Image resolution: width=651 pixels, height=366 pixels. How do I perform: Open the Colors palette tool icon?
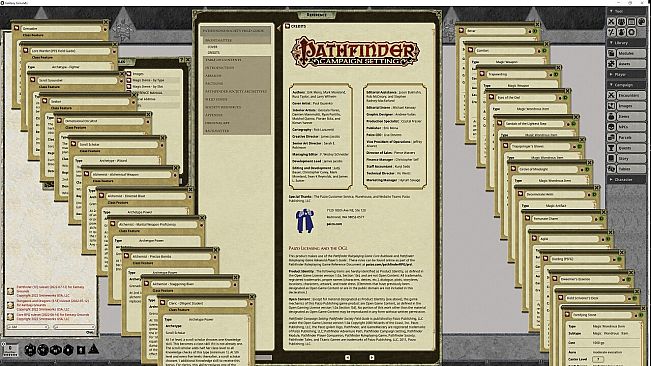(x=641, y=22)
